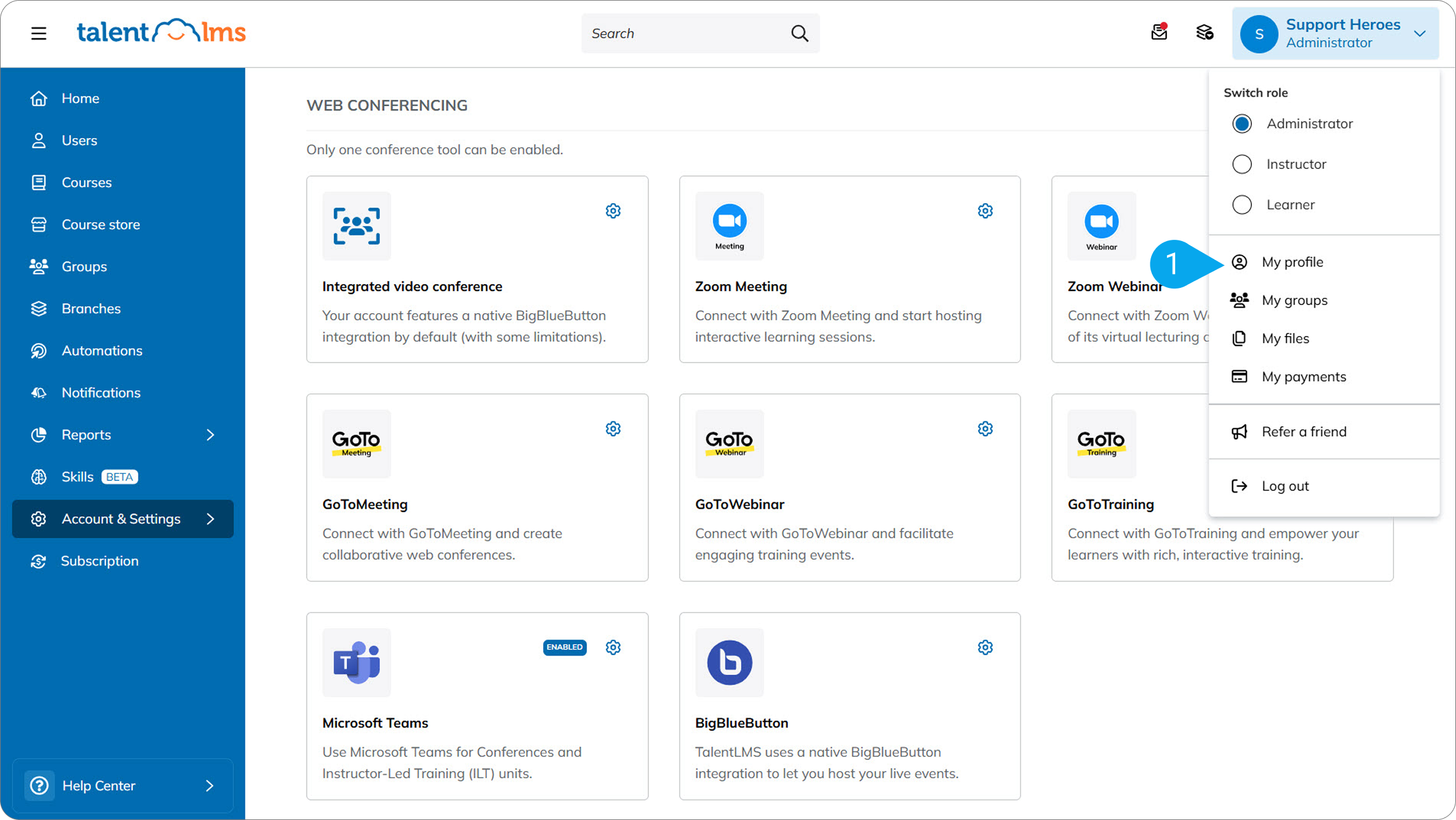Viewport: 1456px width, 820px height.
Task: Click the Automations icon in sidebar
Action: point(39,351)
